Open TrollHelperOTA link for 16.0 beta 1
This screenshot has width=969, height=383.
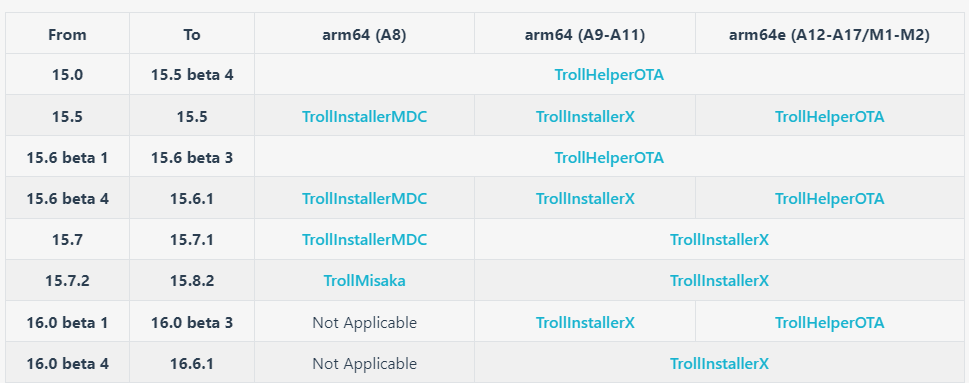(829, 322)
